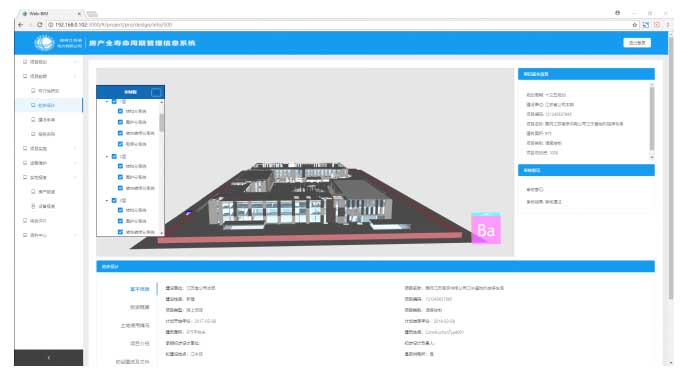693x376 pixels.
Task: Click the browser profile avatar icon
Action: (617, 13)
